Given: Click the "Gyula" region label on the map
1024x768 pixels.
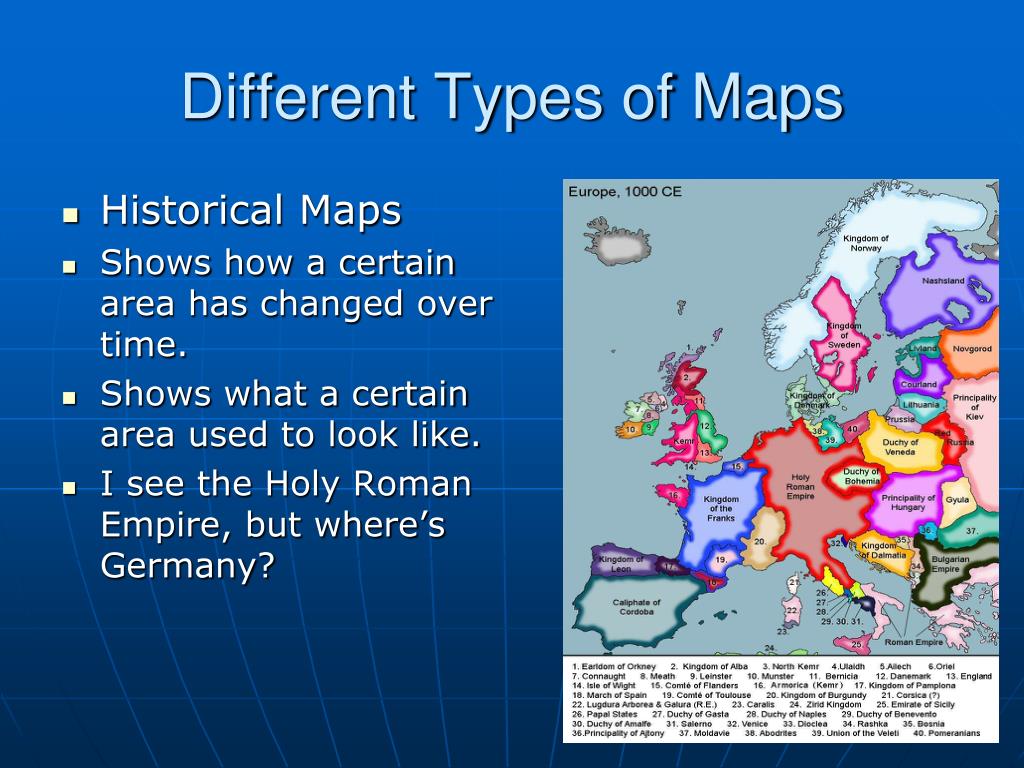Looking at the screenshot, I should 957,500.
